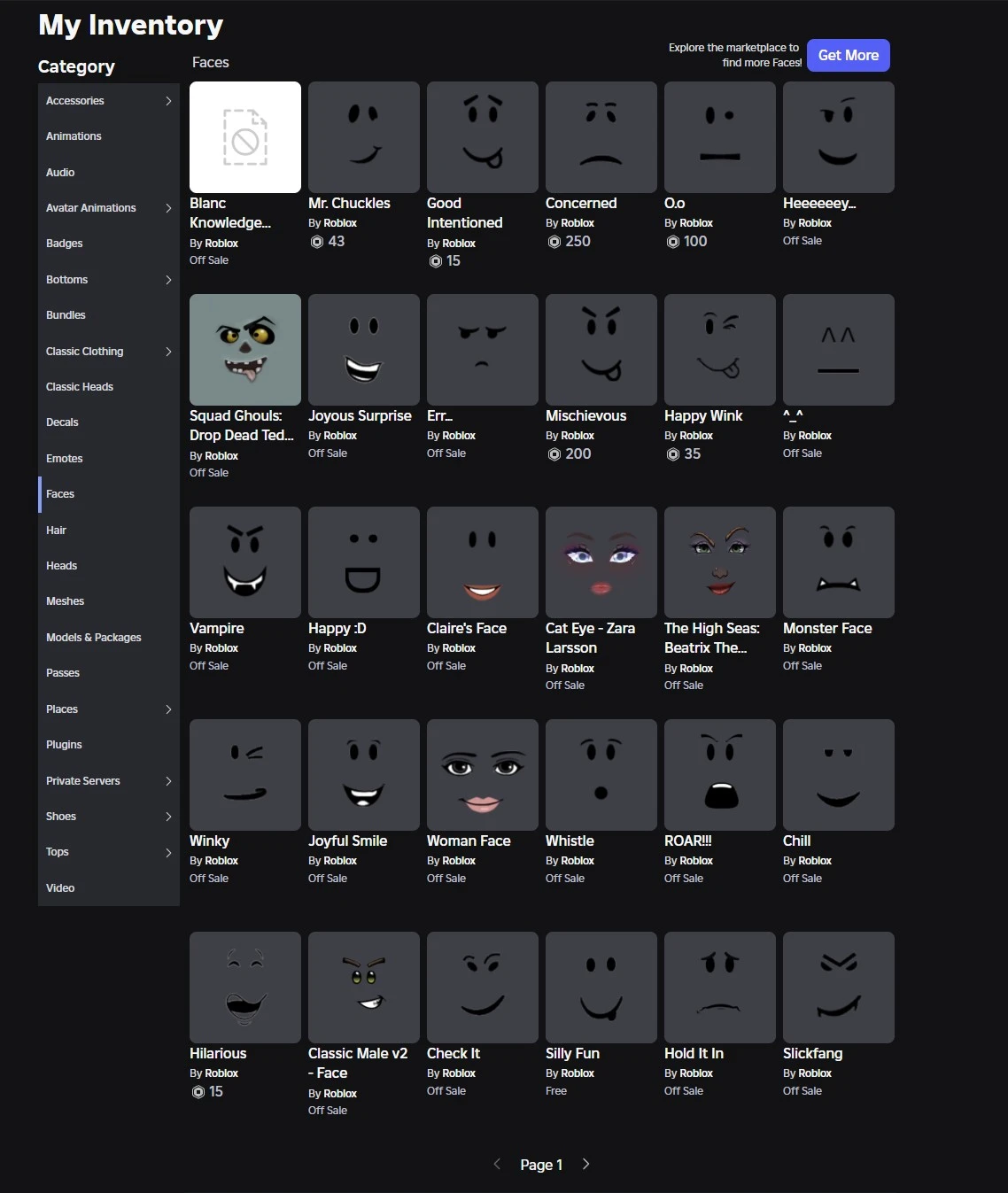Open the Monster Face thumbnail
Viewport: 1008px width, 1193px height.
(839, 562)
